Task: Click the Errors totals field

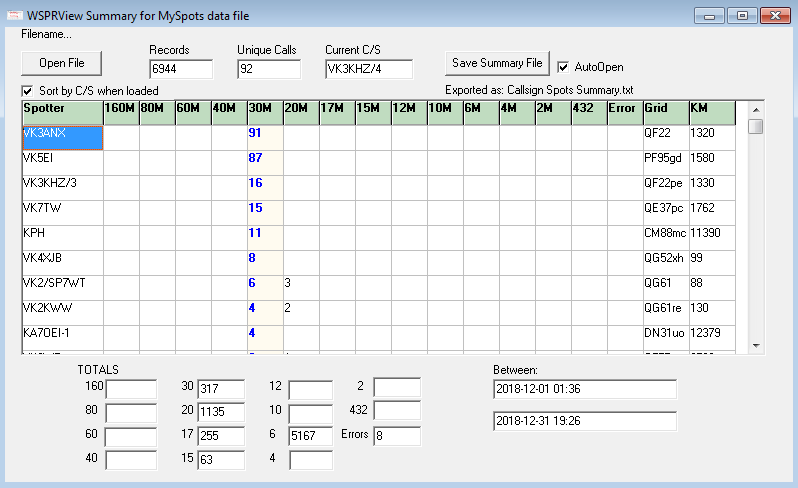Action: point(397,436)
